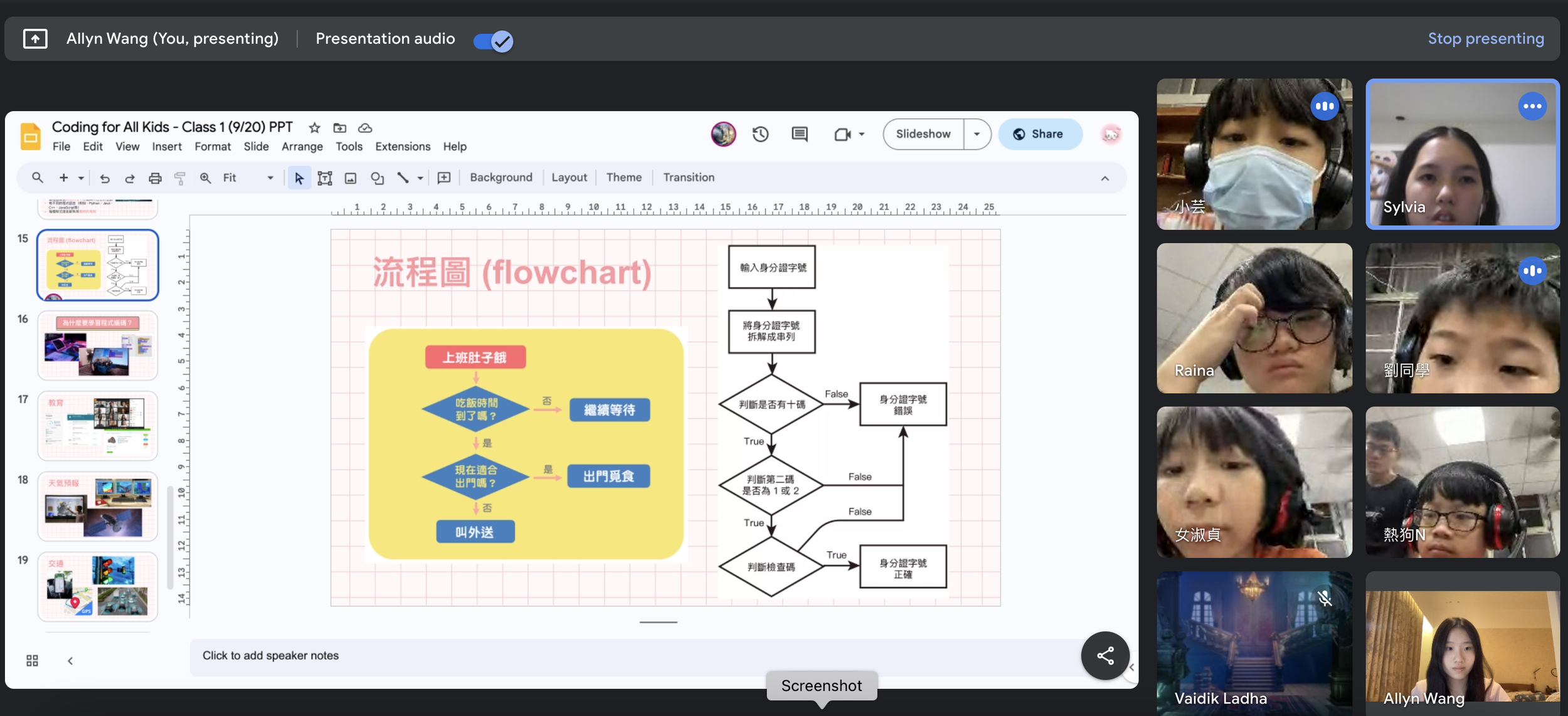Open the Extensions menu
Screen dimensions: 1568x716
(x=403, y=146)
